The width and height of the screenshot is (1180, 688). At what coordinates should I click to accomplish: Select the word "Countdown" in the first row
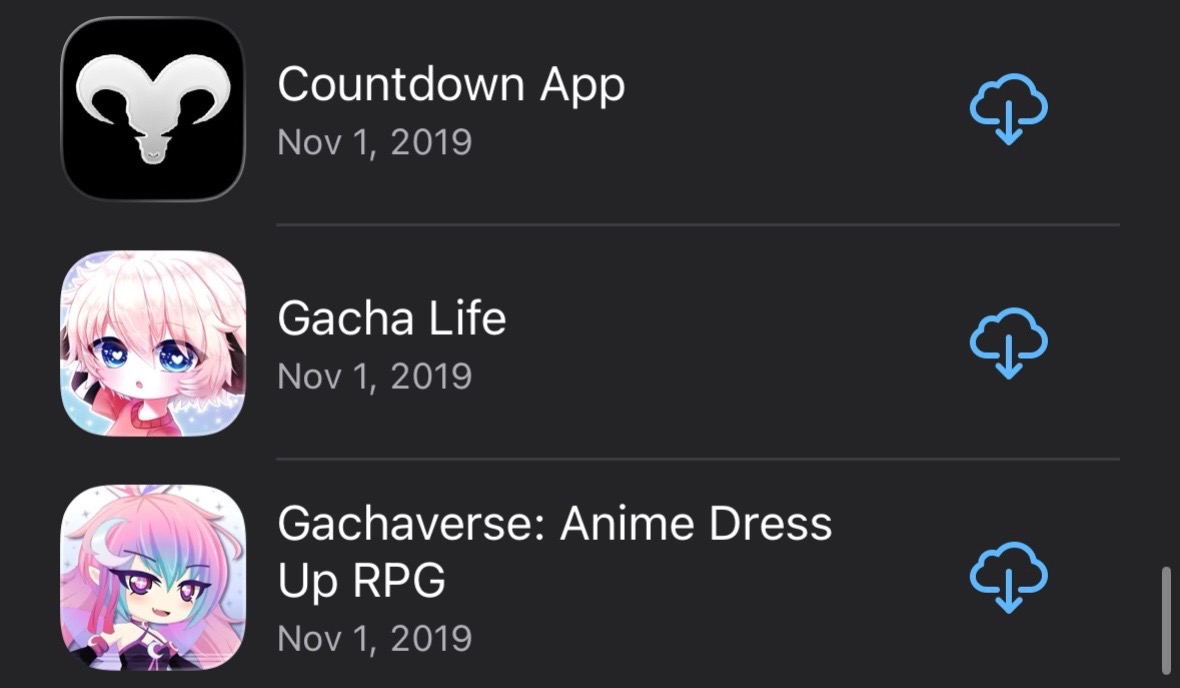[x=400, y=84]
